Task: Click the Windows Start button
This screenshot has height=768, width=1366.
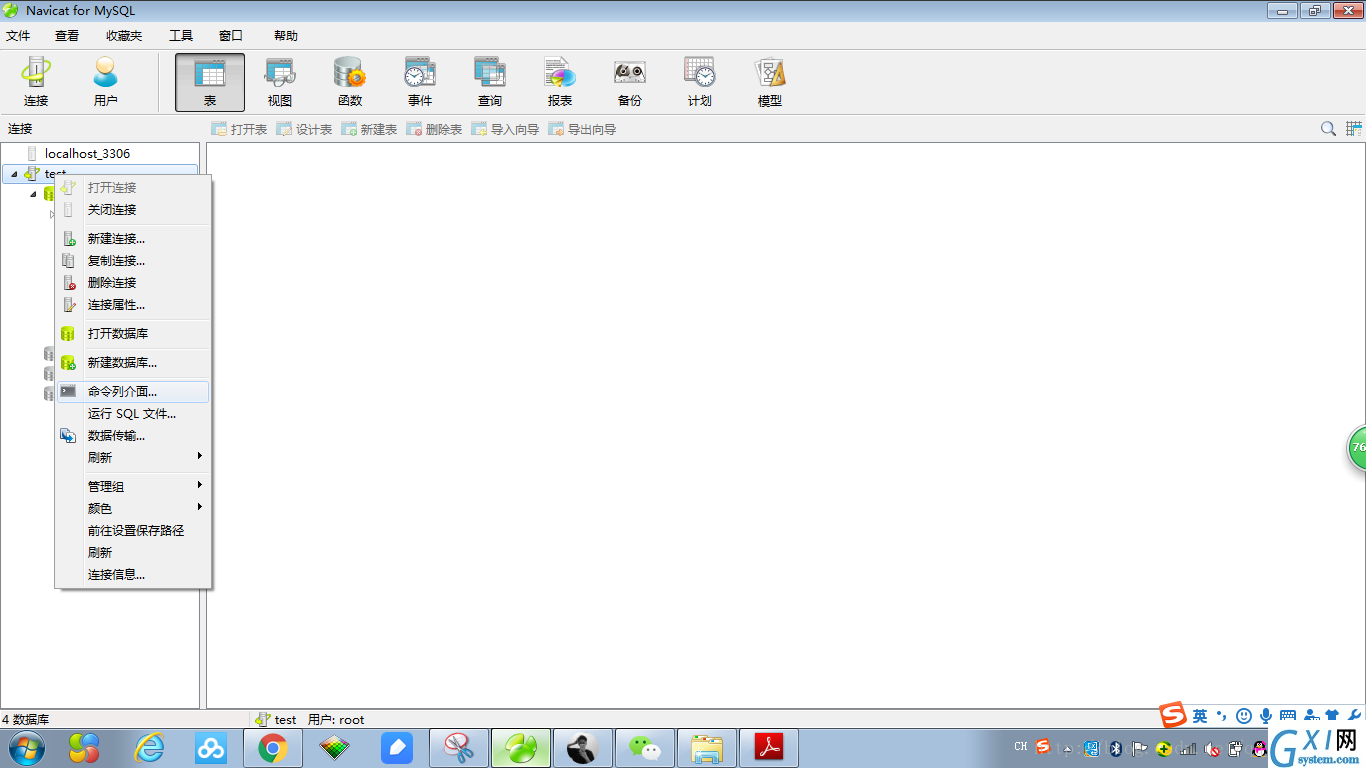Action: (26, 748)
